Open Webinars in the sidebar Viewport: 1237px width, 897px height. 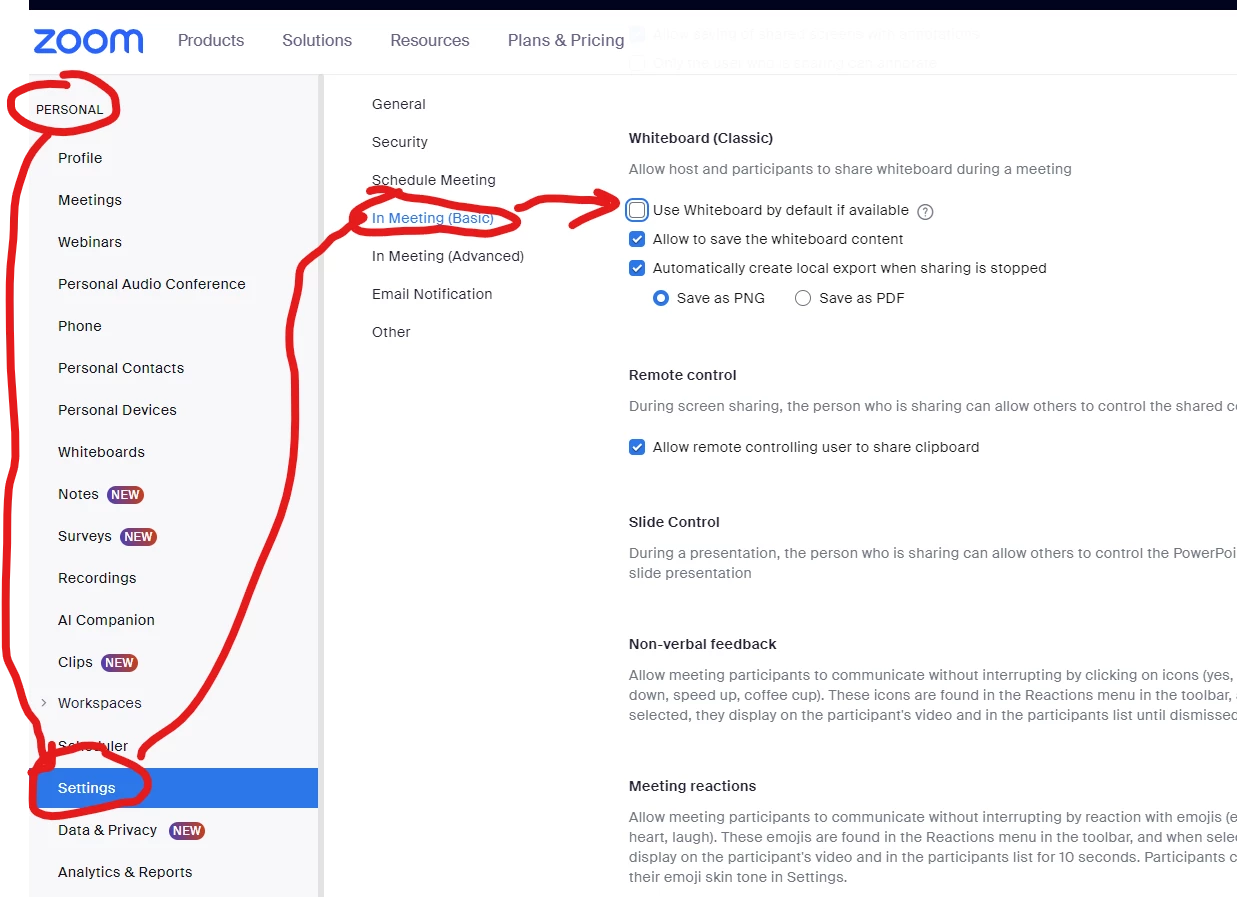pos(90,242)
